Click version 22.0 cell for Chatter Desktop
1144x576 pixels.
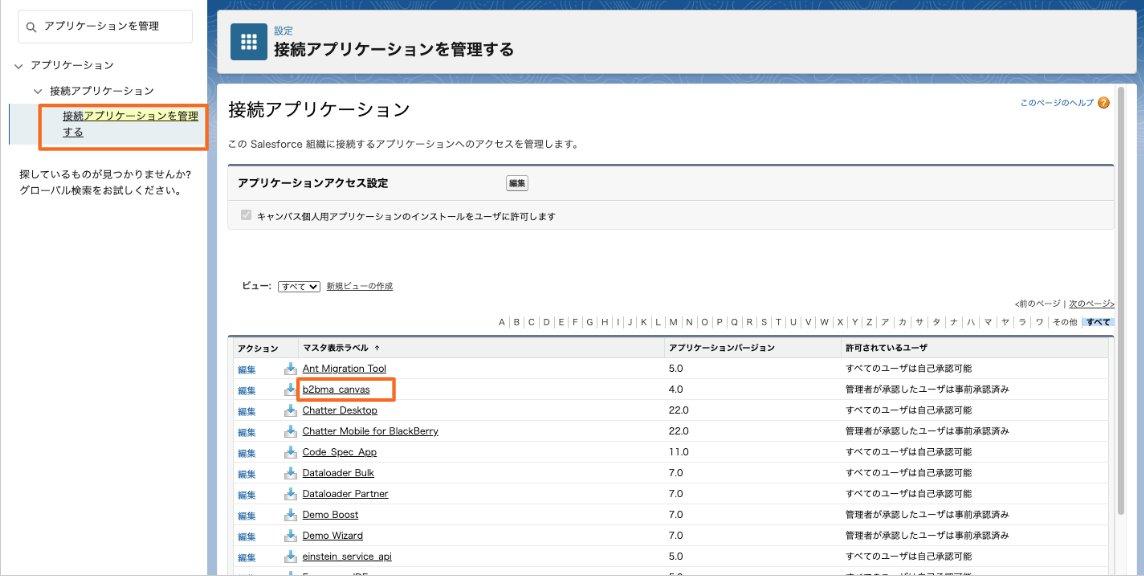point(679,410)
